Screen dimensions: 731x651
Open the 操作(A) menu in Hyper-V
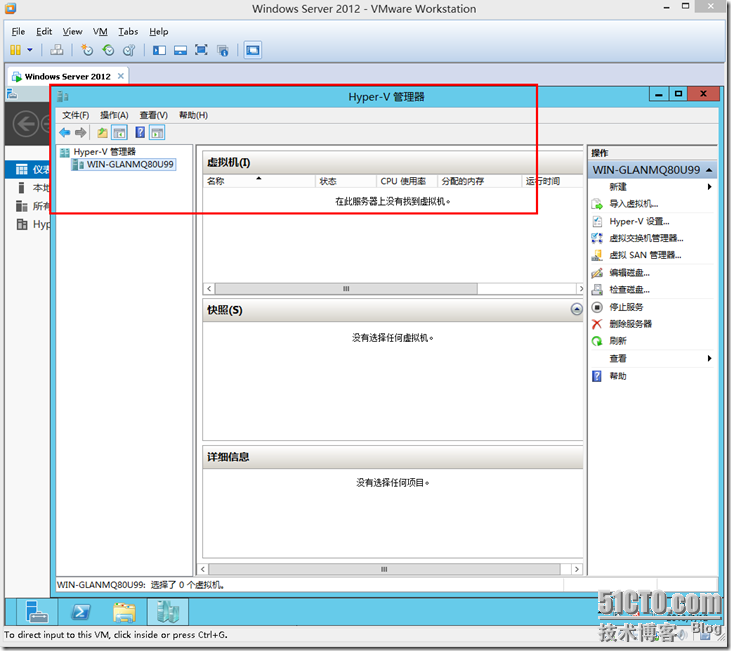click(x=114, y=115)
